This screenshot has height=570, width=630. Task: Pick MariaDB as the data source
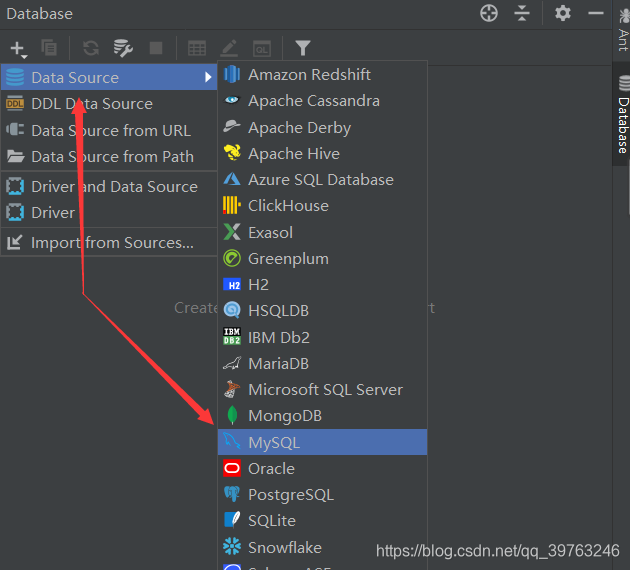click(x=322, y=364)
